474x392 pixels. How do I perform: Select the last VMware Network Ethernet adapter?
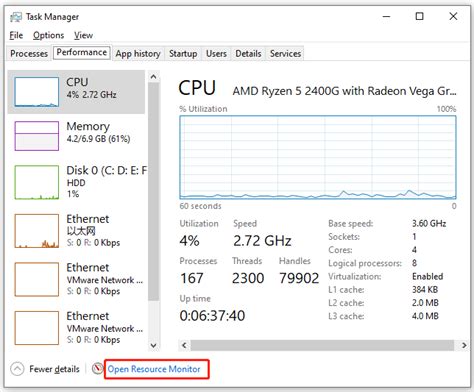click(76, 328)
